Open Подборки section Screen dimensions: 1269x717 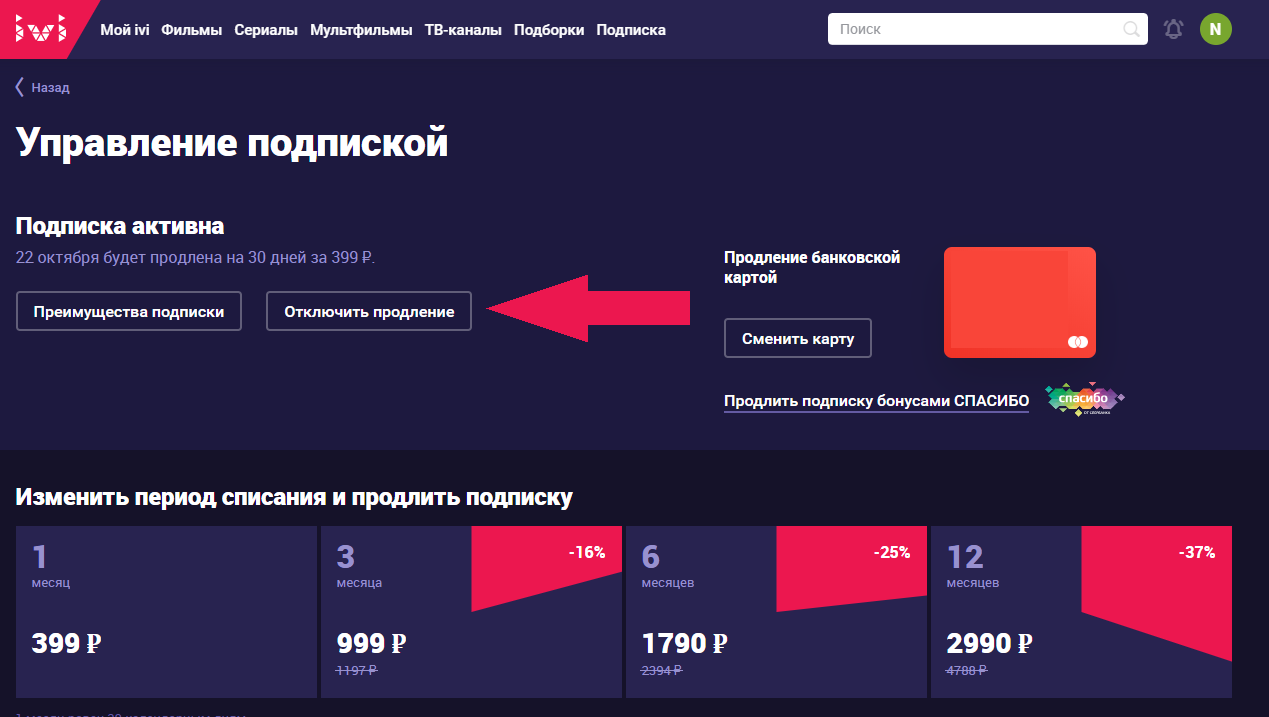(549, 30)
